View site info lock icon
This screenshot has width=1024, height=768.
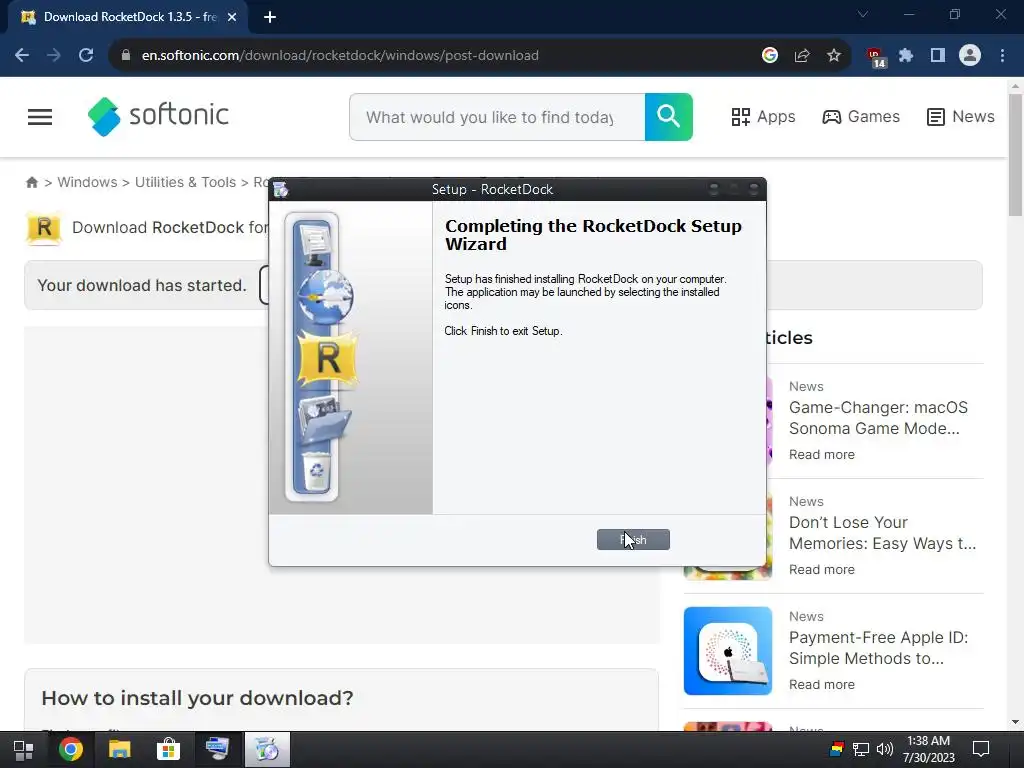pyautogui.click(x=125, y=56)
